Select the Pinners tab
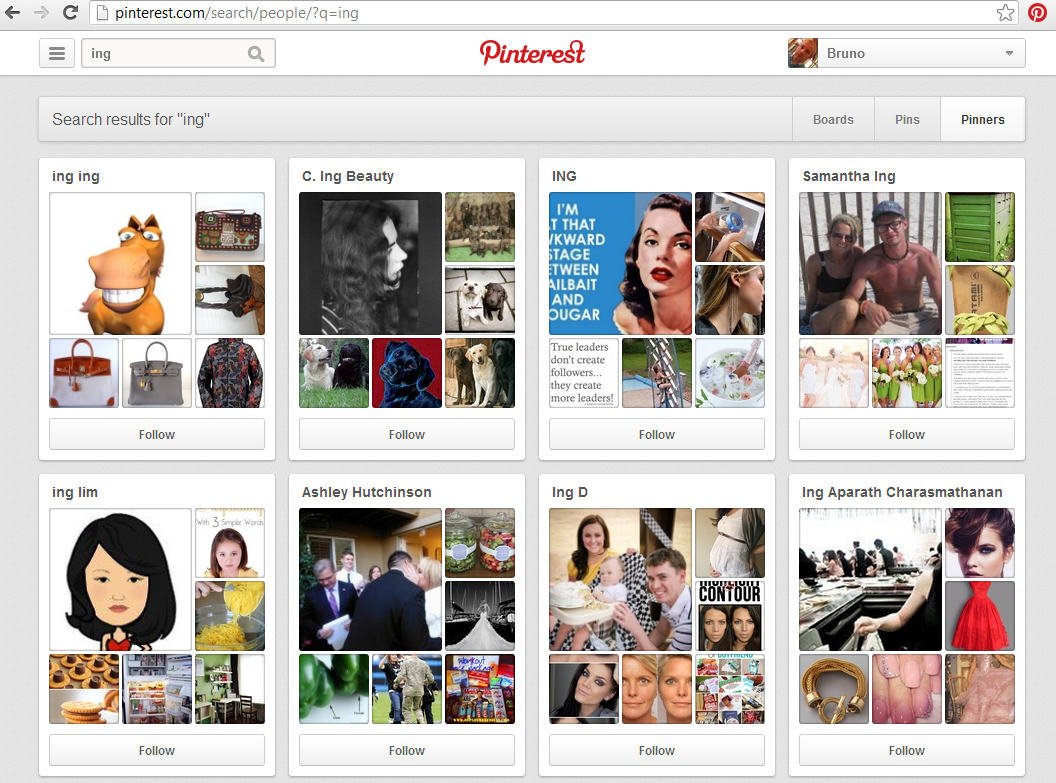 (982, 119)
